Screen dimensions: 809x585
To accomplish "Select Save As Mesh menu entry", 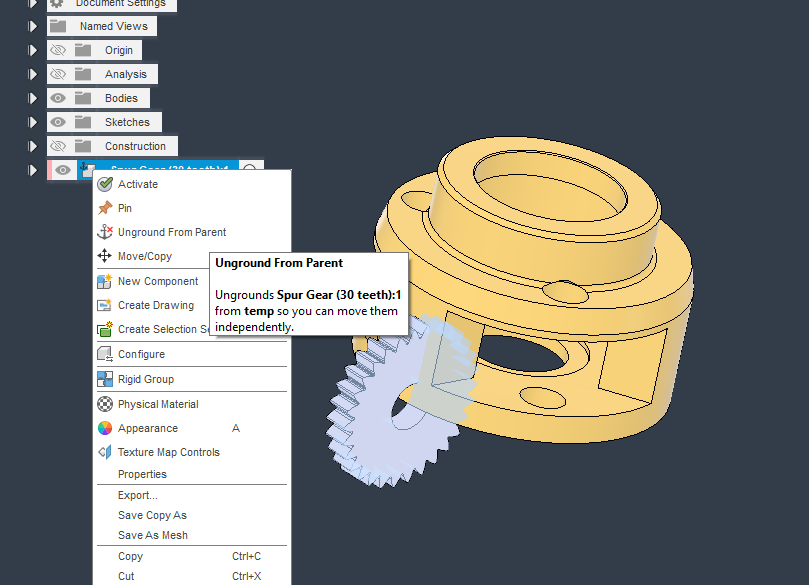I will point(192,535).
